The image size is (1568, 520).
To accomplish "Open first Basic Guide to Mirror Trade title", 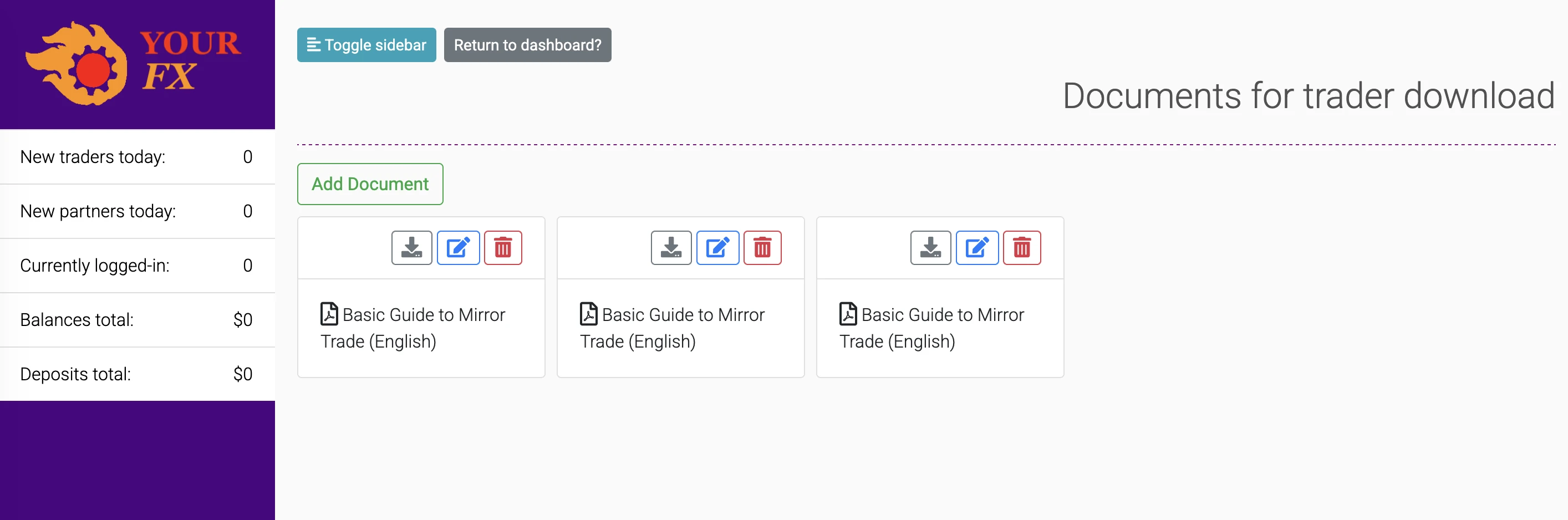I will tap(413, 328).
